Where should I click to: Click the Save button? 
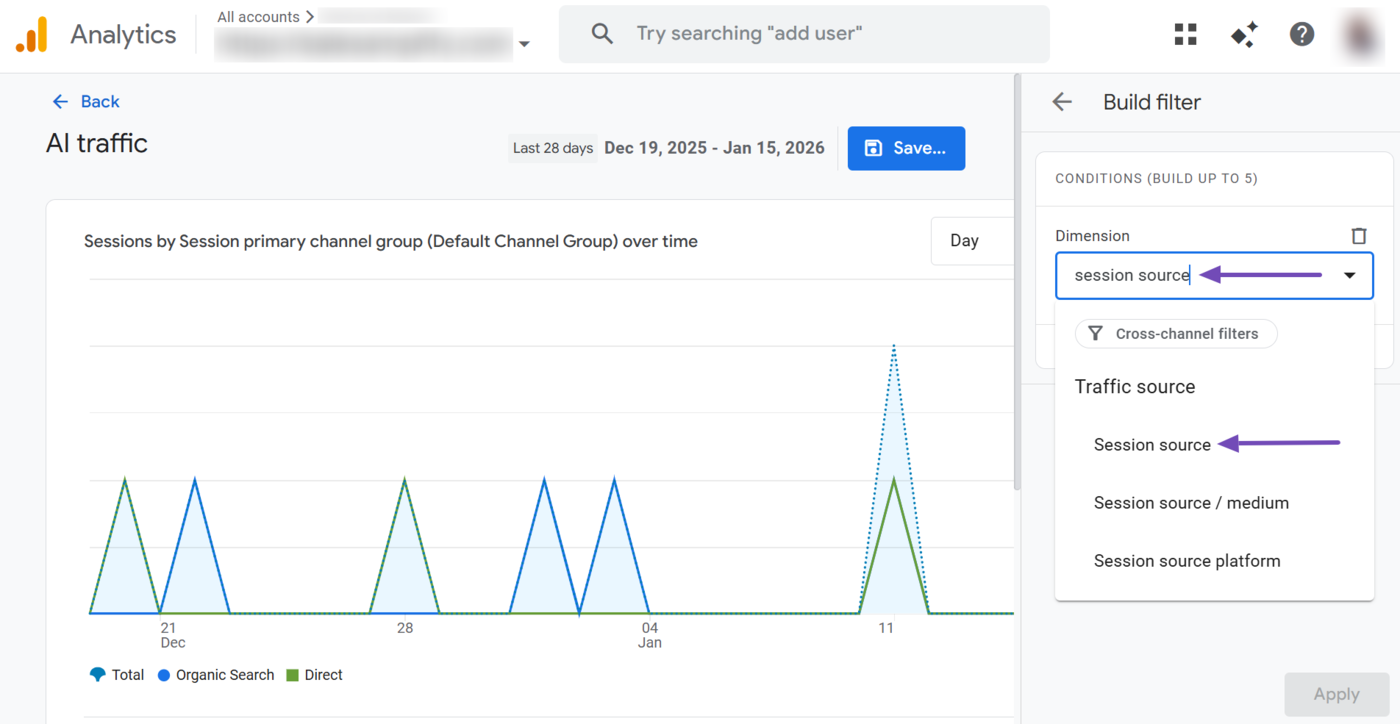click(x=906, y=148)
